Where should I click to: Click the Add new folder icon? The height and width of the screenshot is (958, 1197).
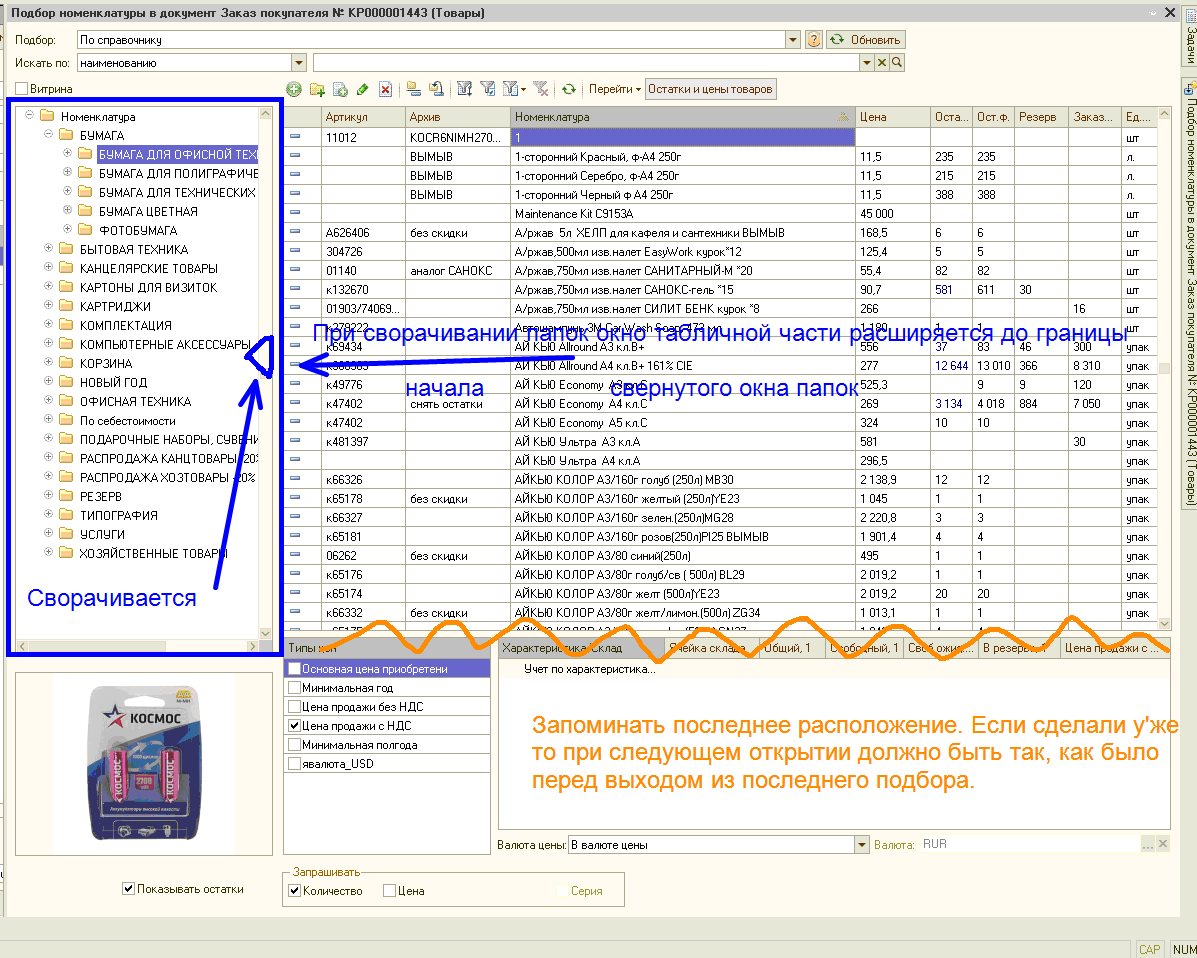pos(317,89)
